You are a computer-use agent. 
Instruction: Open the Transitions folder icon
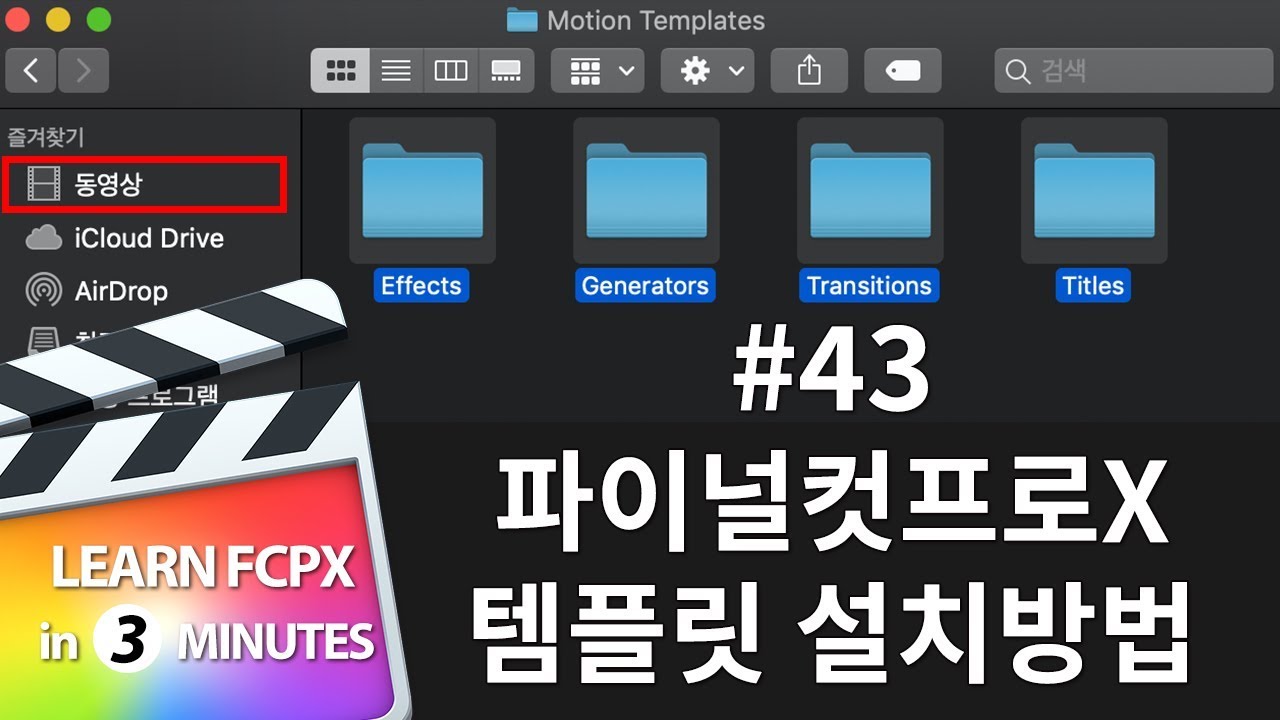pyautogui.click(x=870, y=191)
